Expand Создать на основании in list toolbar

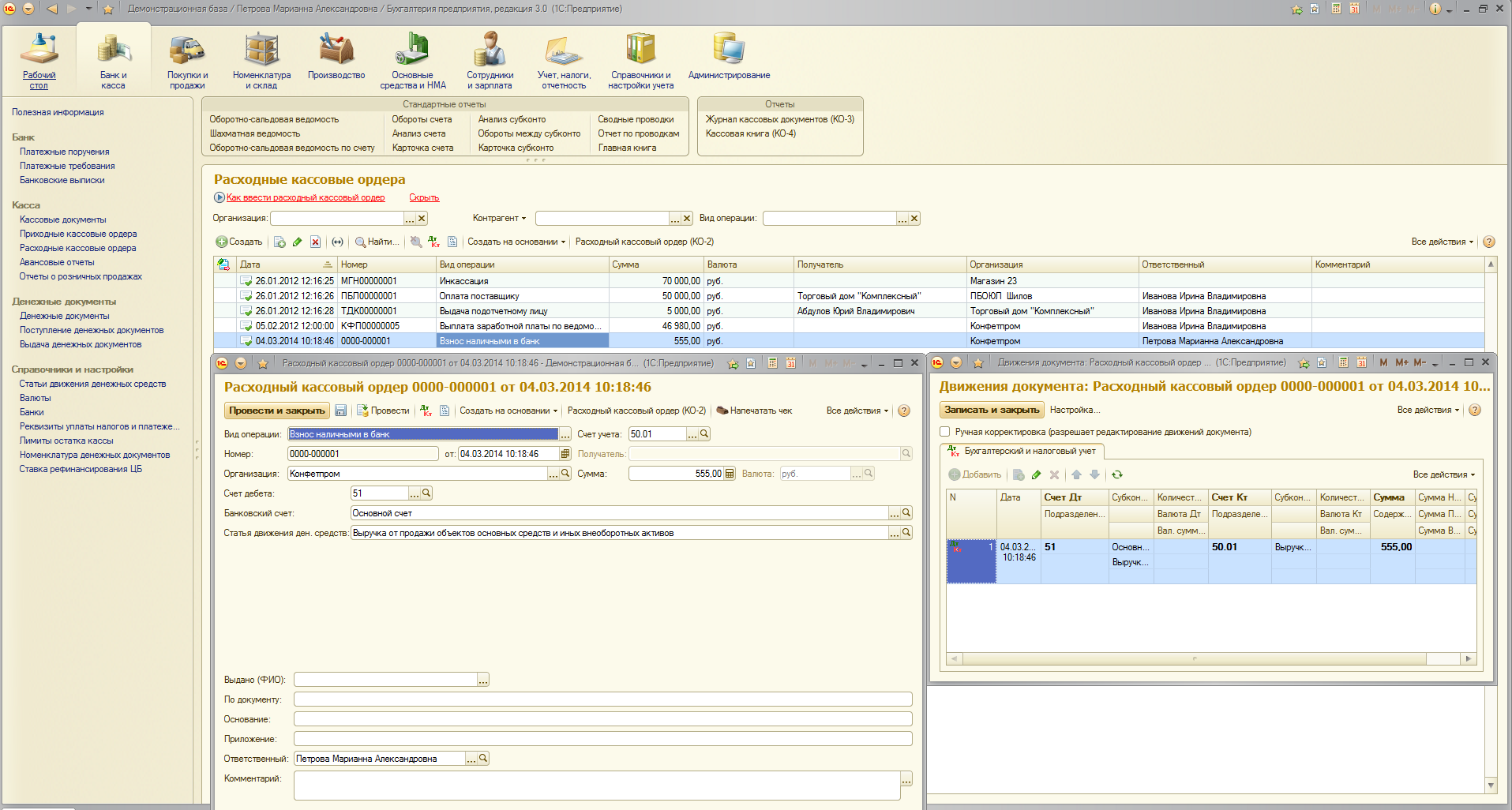point(516,242)
